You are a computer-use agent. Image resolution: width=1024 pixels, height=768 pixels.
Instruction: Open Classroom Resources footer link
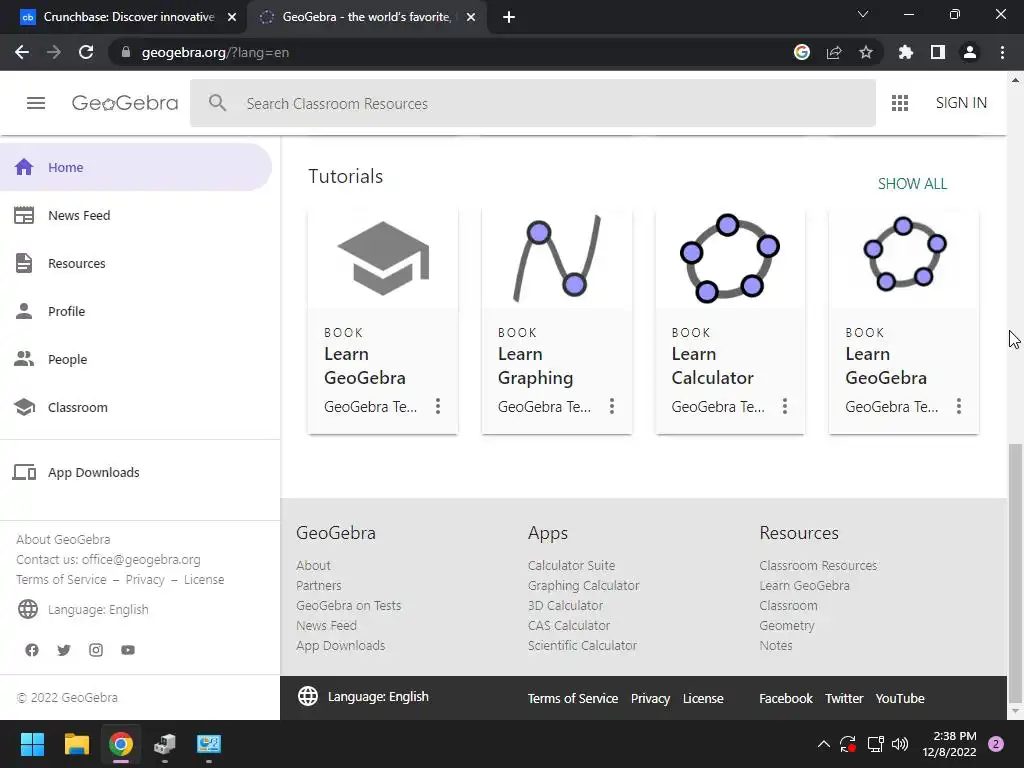point(818,565)
